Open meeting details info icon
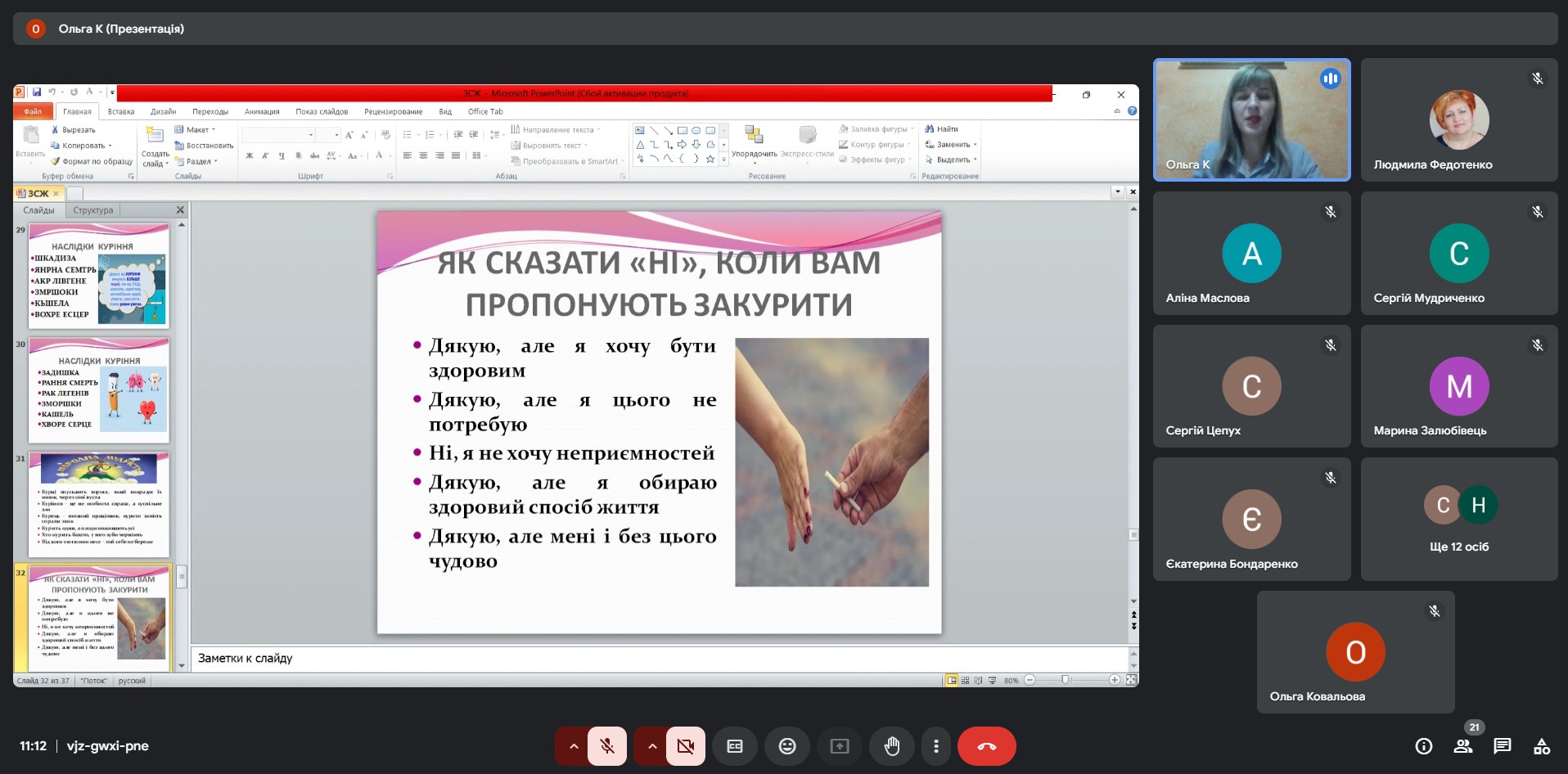 (x=1424, y=746)
